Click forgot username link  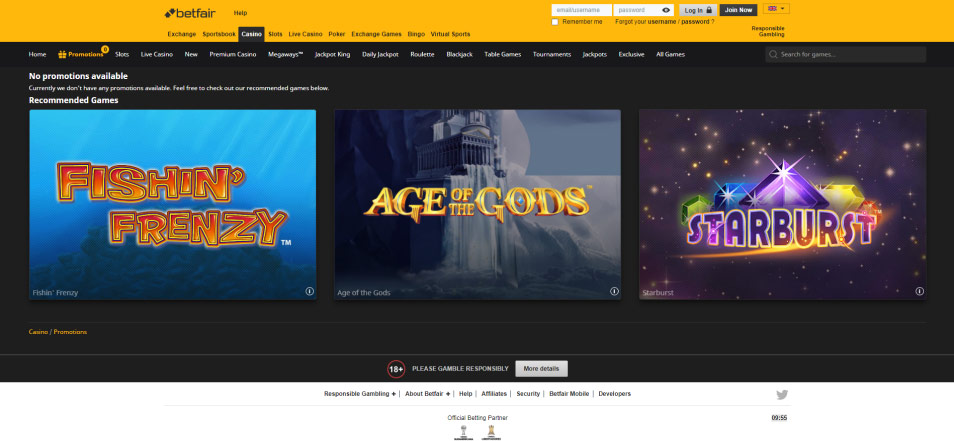pos(662,22)
